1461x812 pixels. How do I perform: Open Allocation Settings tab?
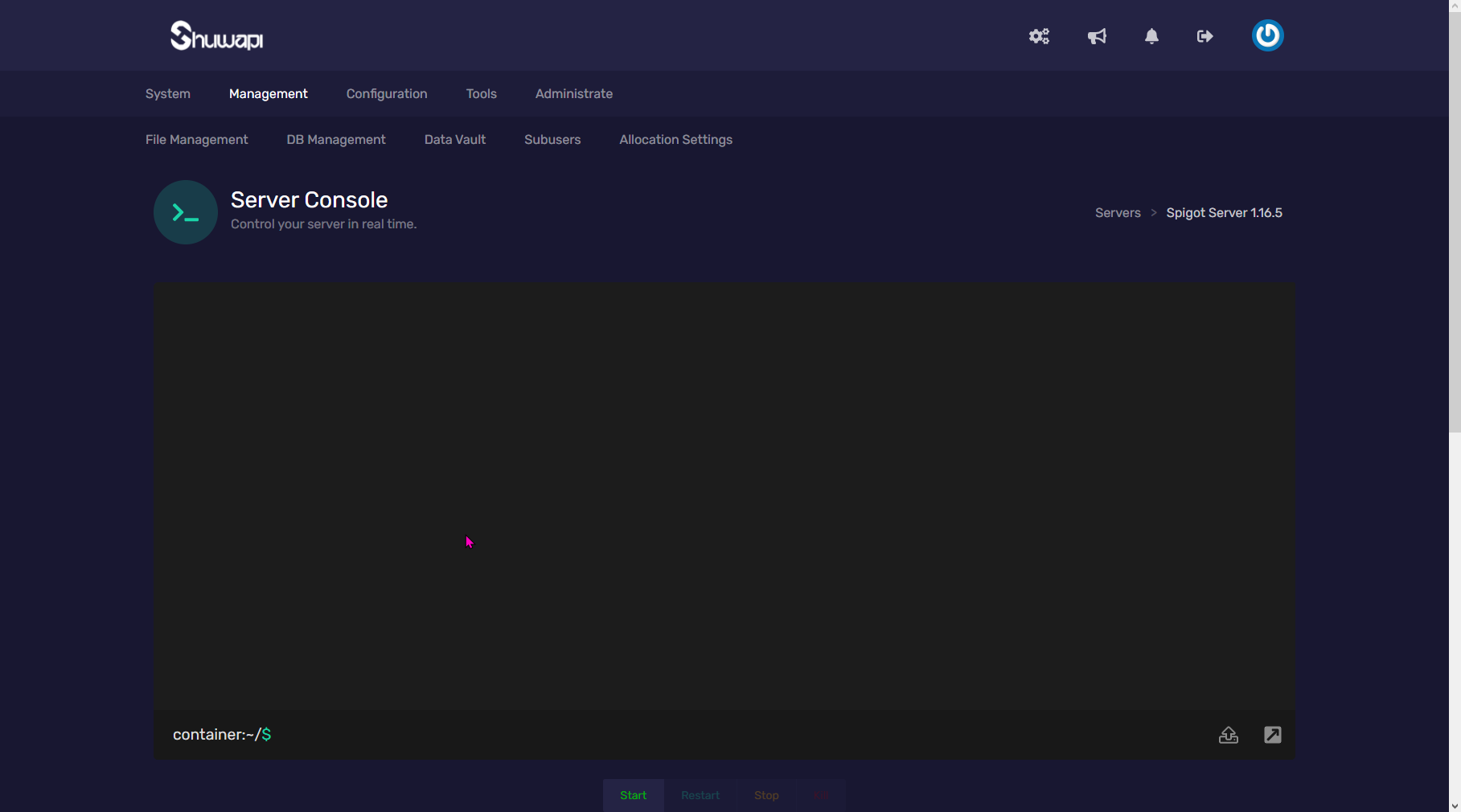pyautogui.click(x=675, y=140)
